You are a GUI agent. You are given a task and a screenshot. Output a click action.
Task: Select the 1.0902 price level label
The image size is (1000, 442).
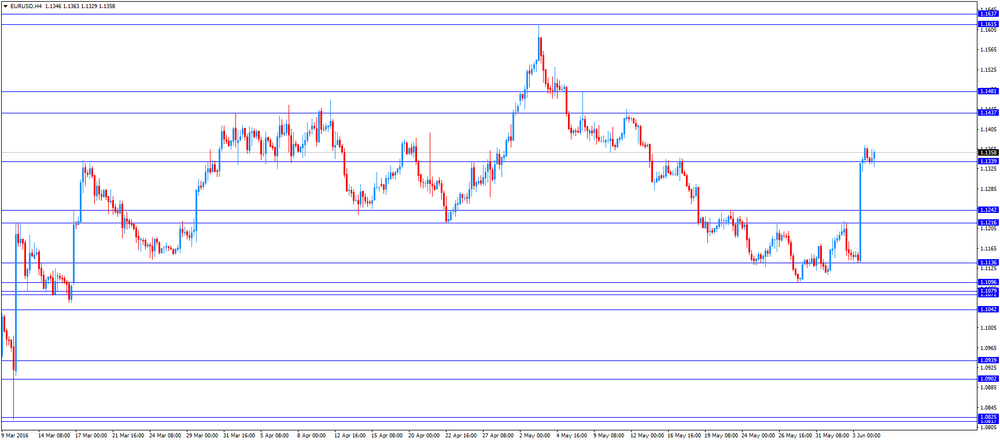click(988, 379)
